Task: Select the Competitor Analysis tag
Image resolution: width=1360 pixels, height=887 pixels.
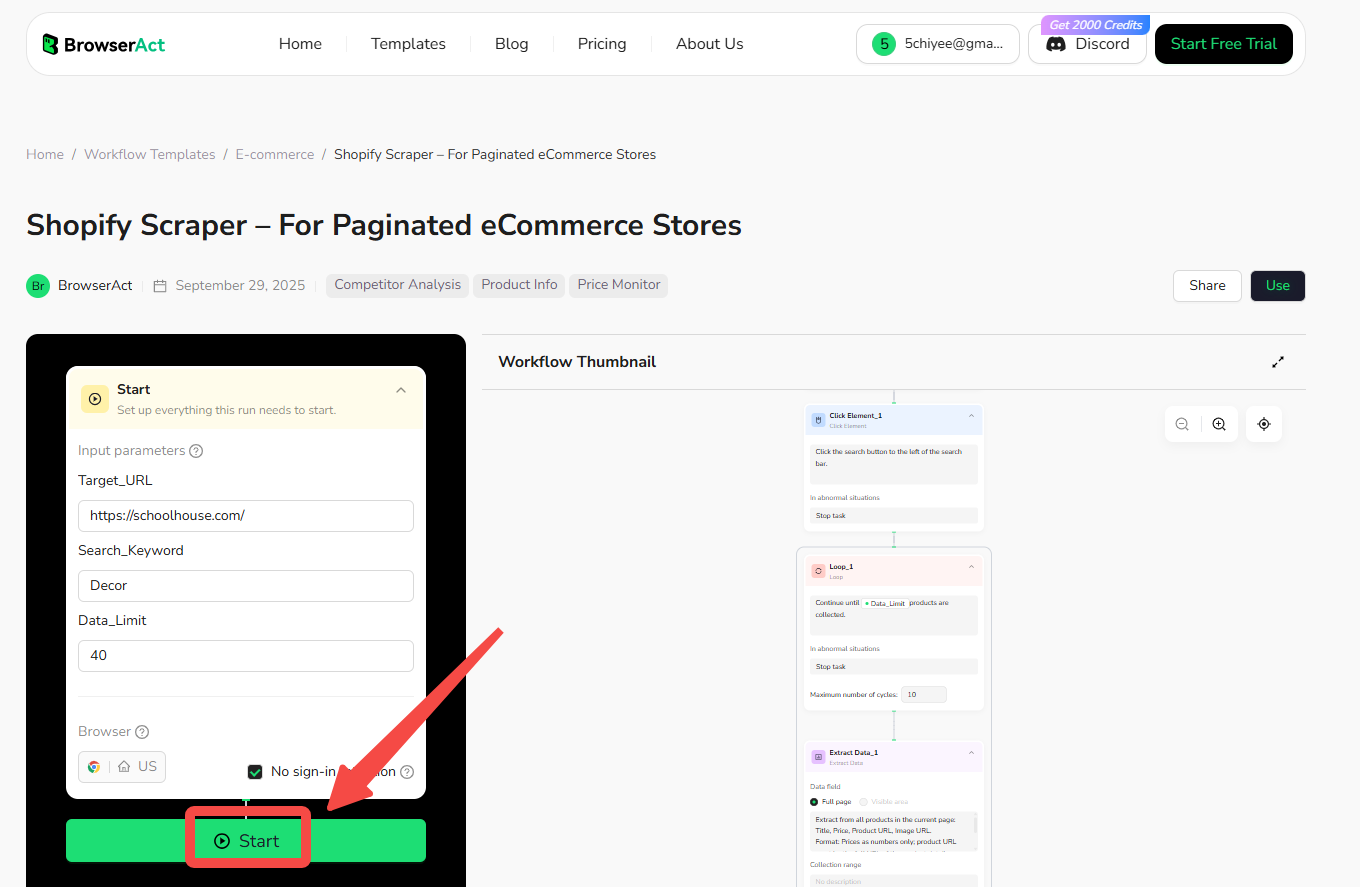Action: [398, 285]
